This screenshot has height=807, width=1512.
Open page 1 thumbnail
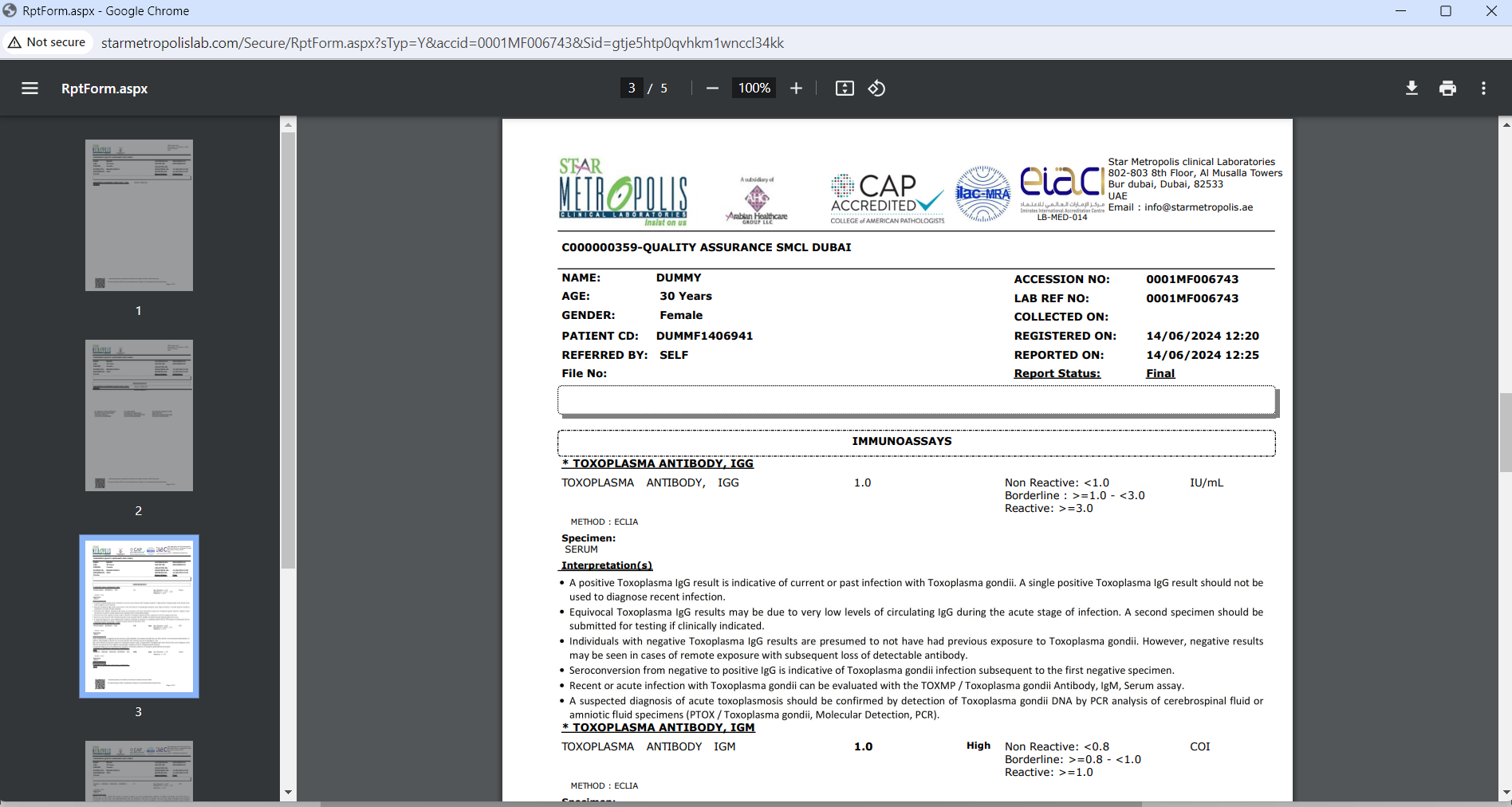(139, 215)
